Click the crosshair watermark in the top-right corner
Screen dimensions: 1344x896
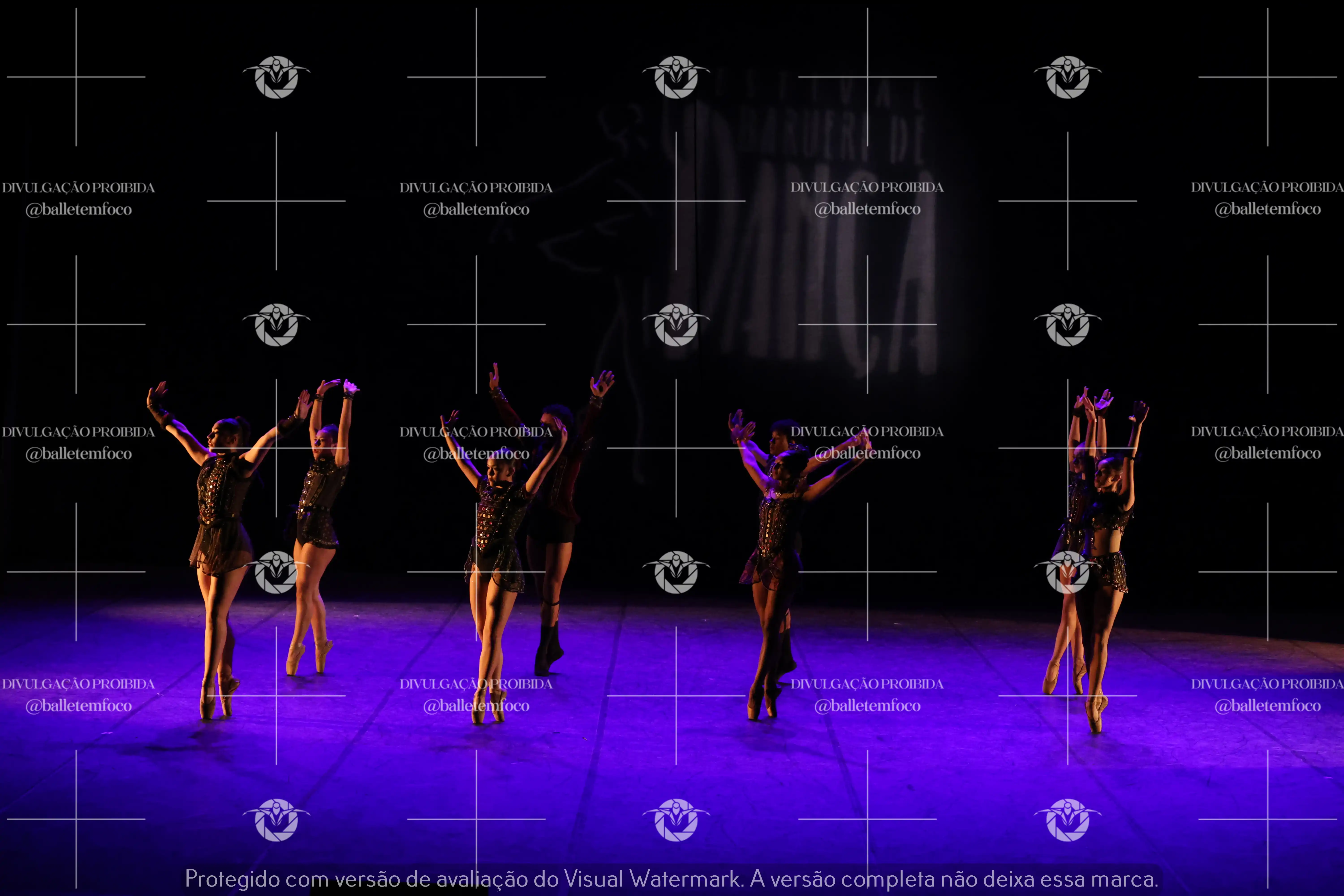coord(1267,77)
